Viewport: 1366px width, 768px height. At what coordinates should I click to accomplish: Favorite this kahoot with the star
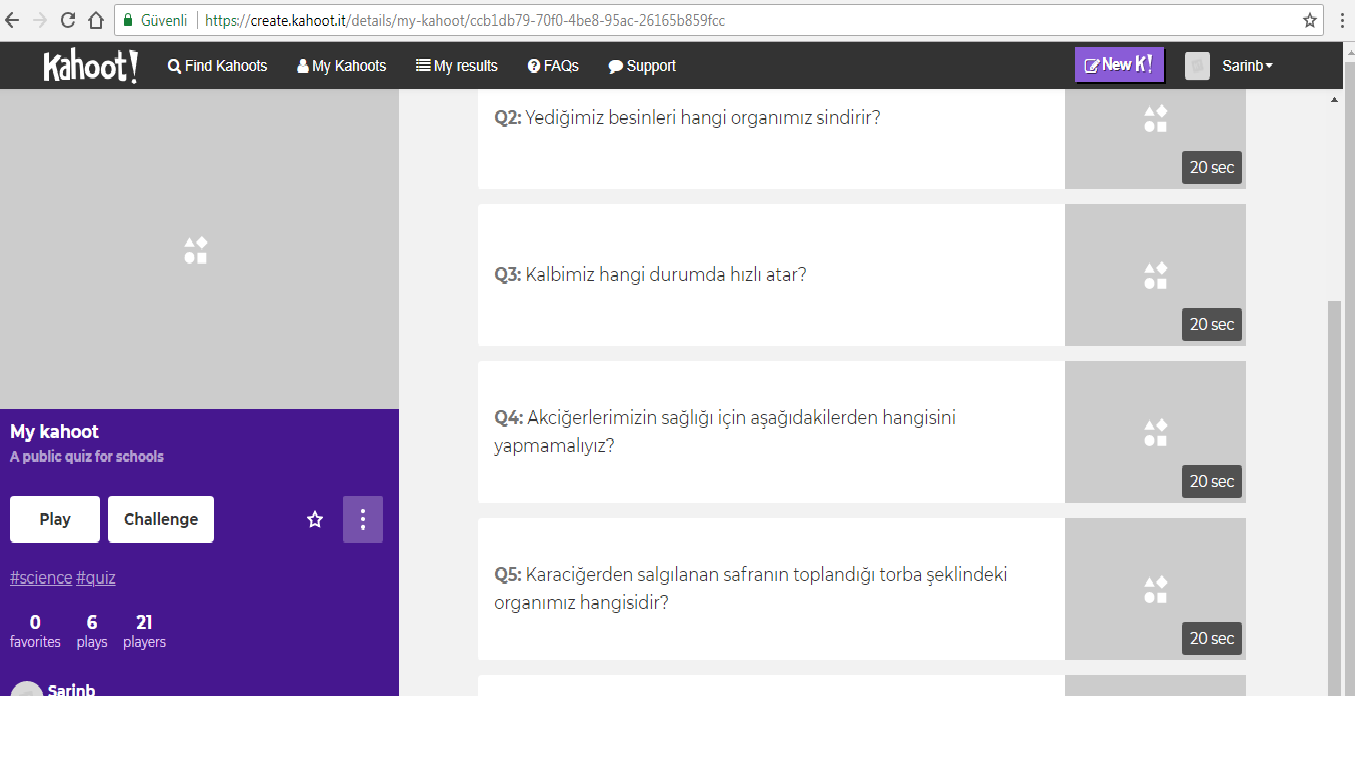click(315, 519)
